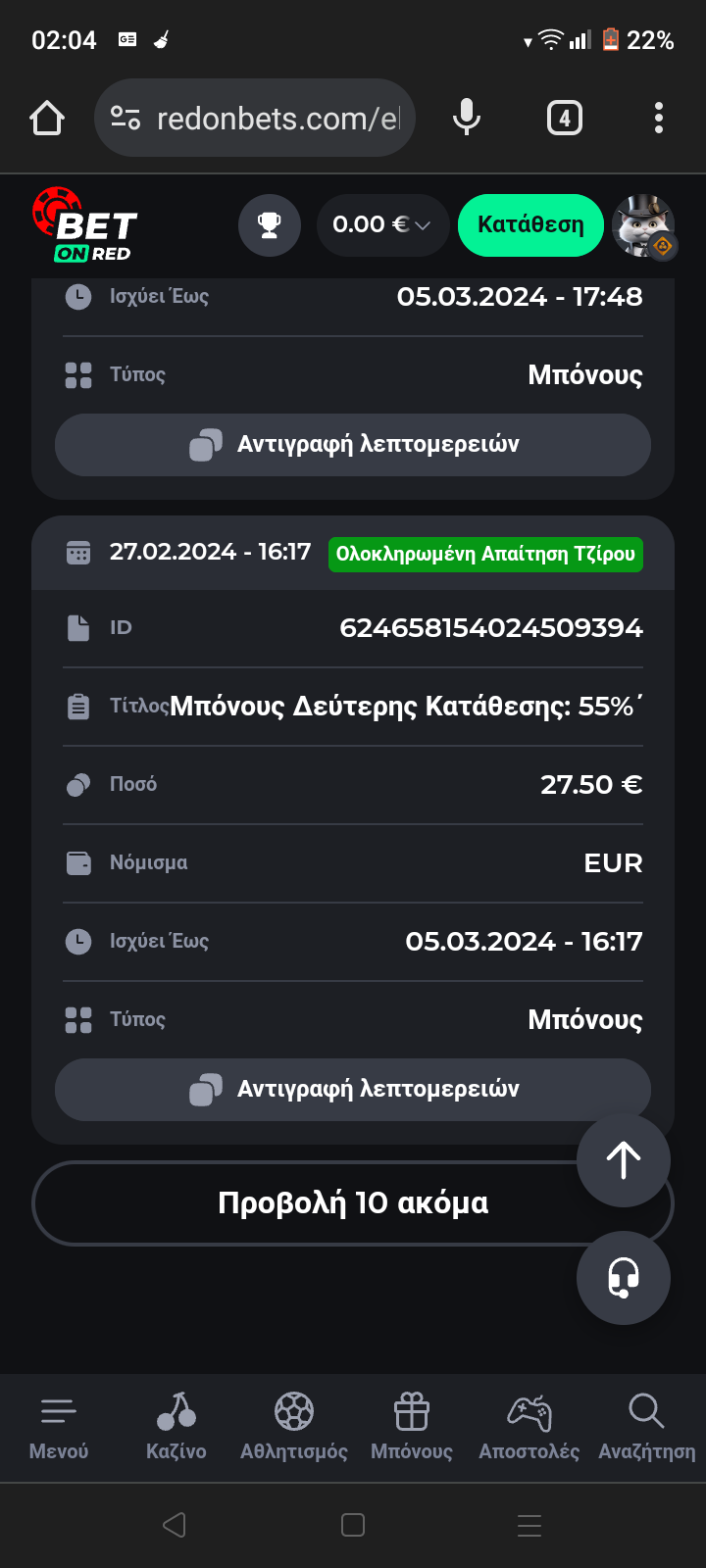Open the headset live support chat
Viewport: 706px width, 1568px height.
coord(624,1278)
